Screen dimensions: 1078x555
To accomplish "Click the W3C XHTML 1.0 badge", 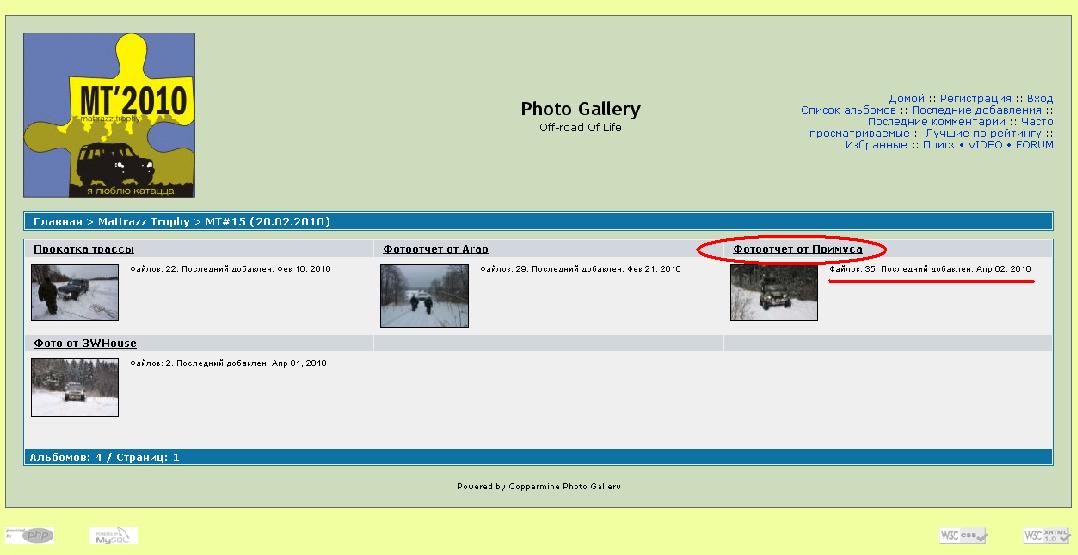I will [1046, 536].
